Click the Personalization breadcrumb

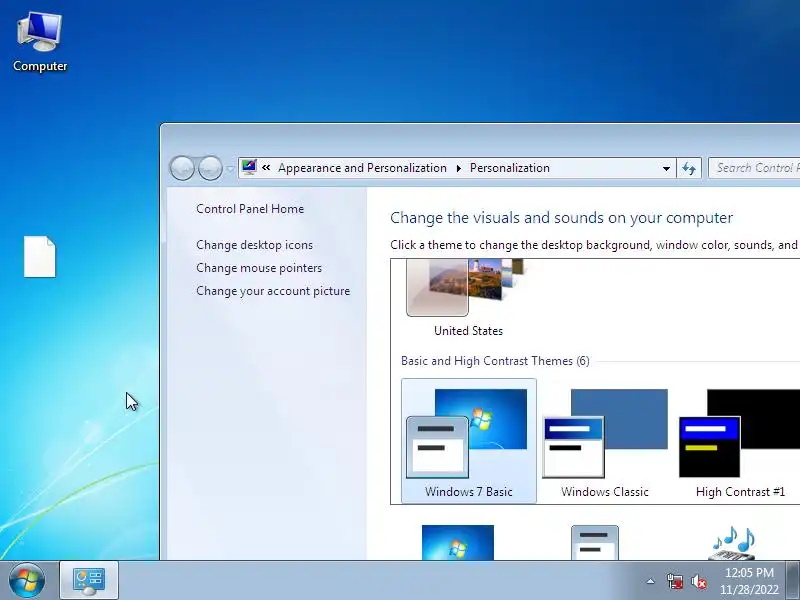(510, 168)
